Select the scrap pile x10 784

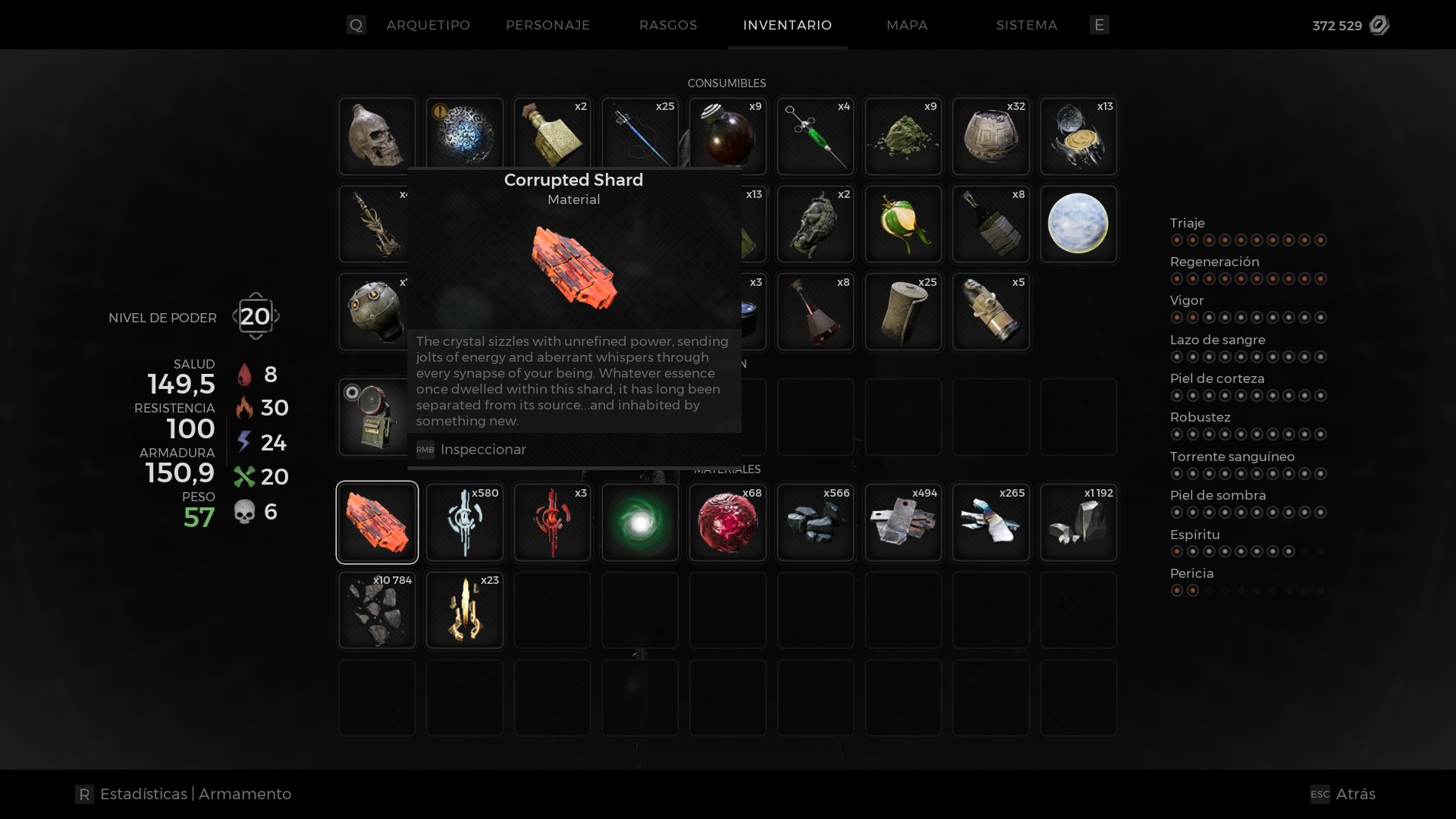tap(377, 610)
